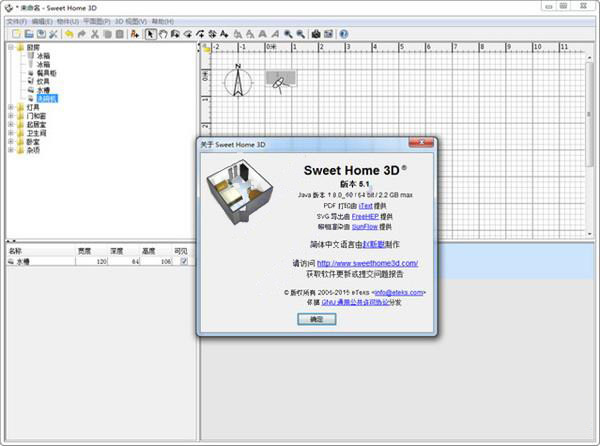Viewport: 600px width, 446px height.
Task: Click the Create photo camera icon
Action: pos(316,34)
